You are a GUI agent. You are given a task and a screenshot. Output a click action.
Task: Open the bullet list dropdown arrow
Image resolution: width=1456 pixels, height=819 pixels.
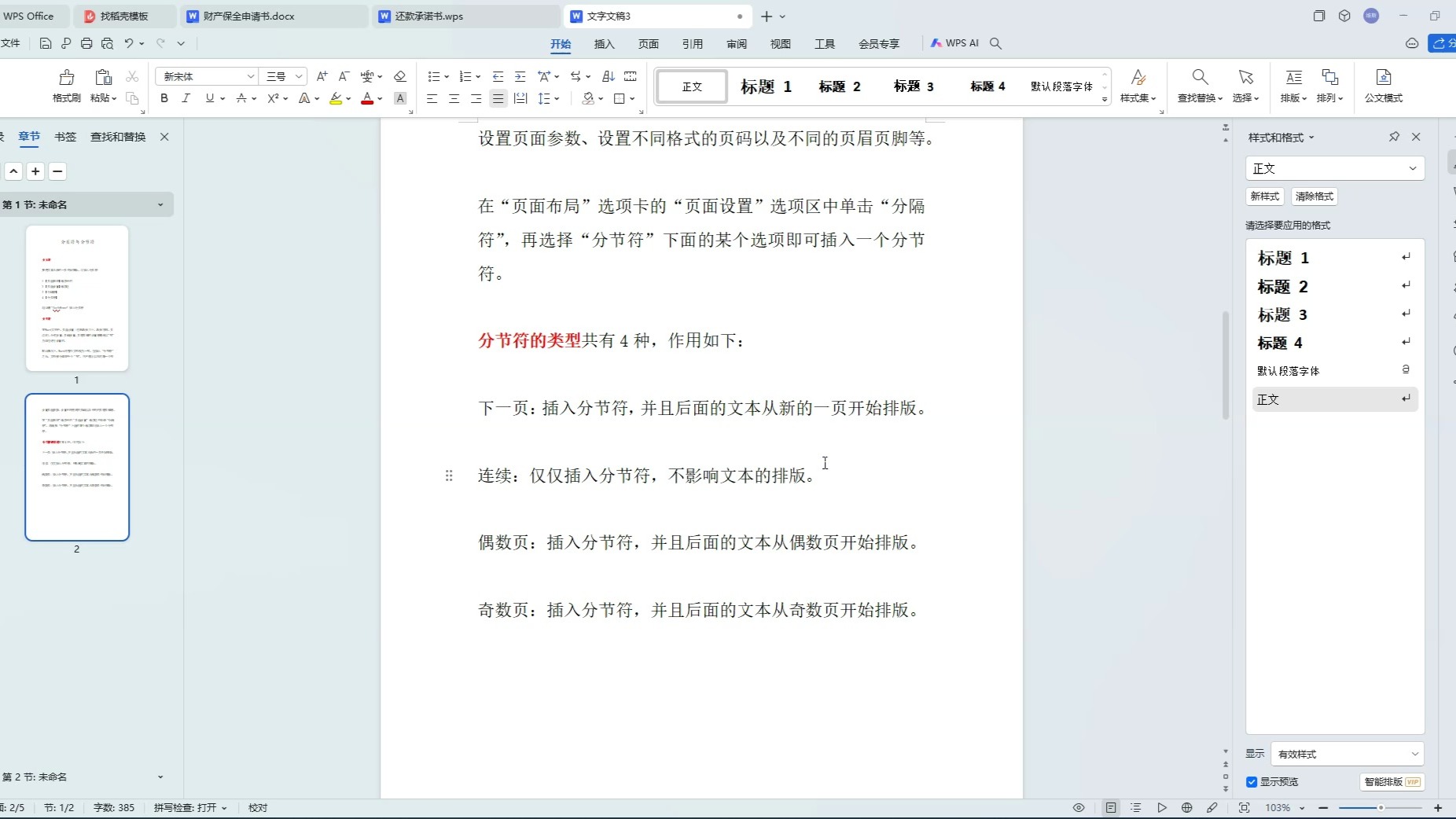(x=447, y=76)
